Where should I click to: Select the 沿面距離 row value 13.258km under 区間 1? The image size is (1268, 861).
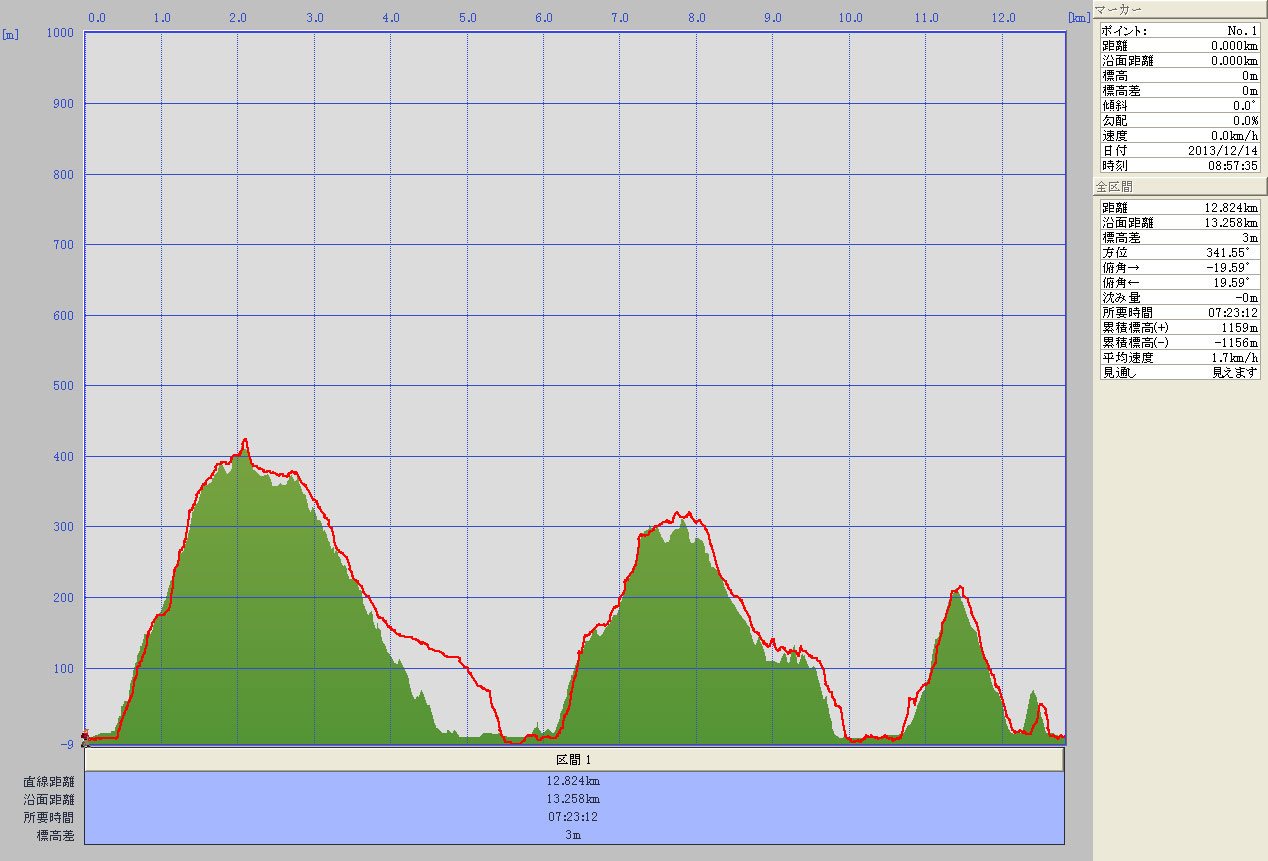click(x=574, y=800)
